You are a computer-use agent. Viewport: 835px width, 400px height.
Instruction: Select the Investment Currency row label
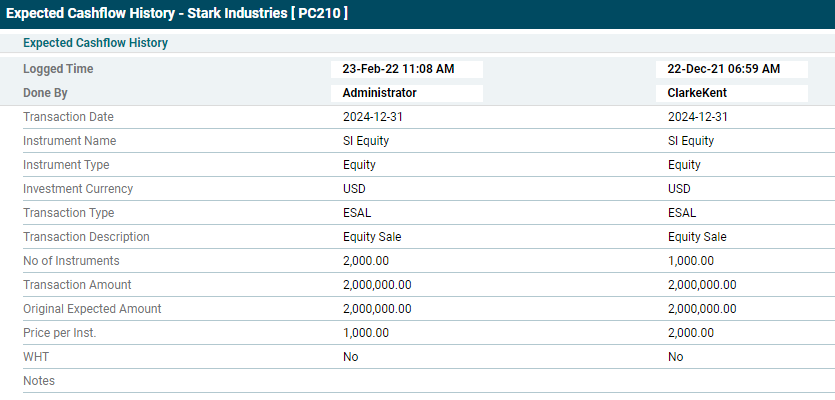78,189
